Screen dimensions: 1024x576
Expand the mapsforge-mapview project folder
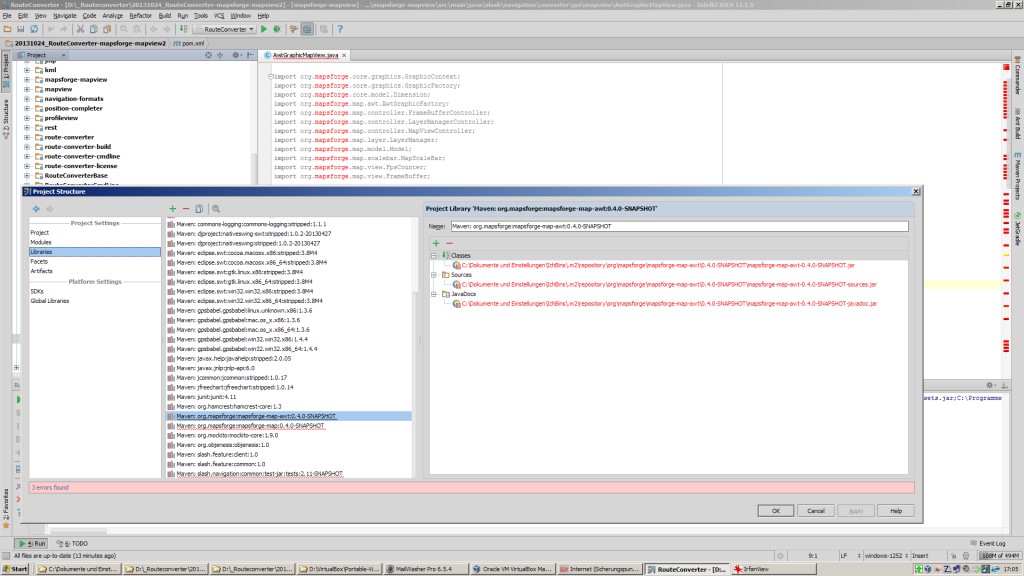click(27, 80)
